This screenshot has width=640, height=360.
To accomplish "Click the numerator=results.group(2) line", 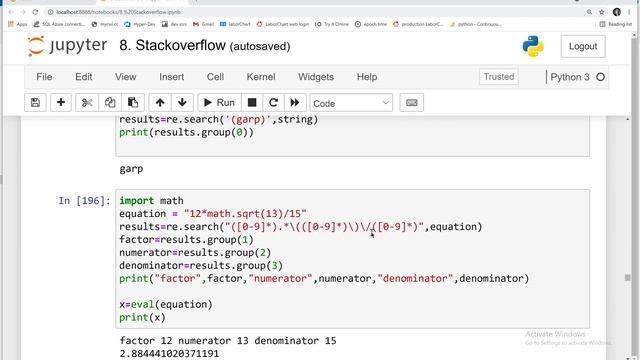I will tap(195, 252).
